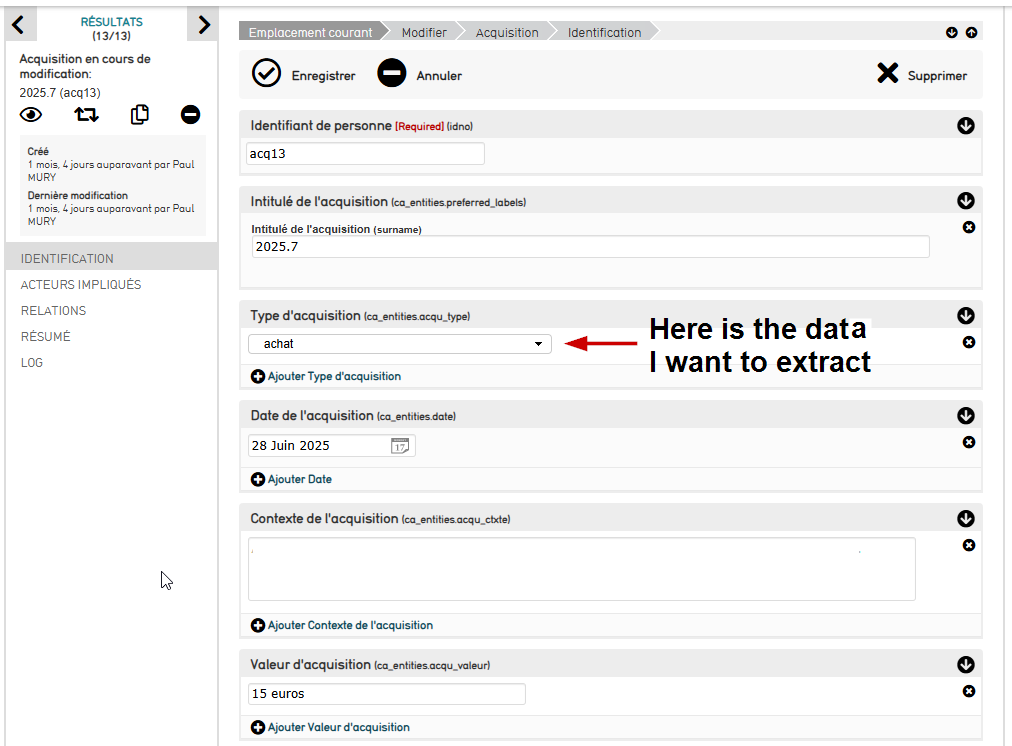Image resolution: width=1012 pixels, height=746 pixels.
Task: Click the change type arrows icon
Action: [x=86, y=115]
